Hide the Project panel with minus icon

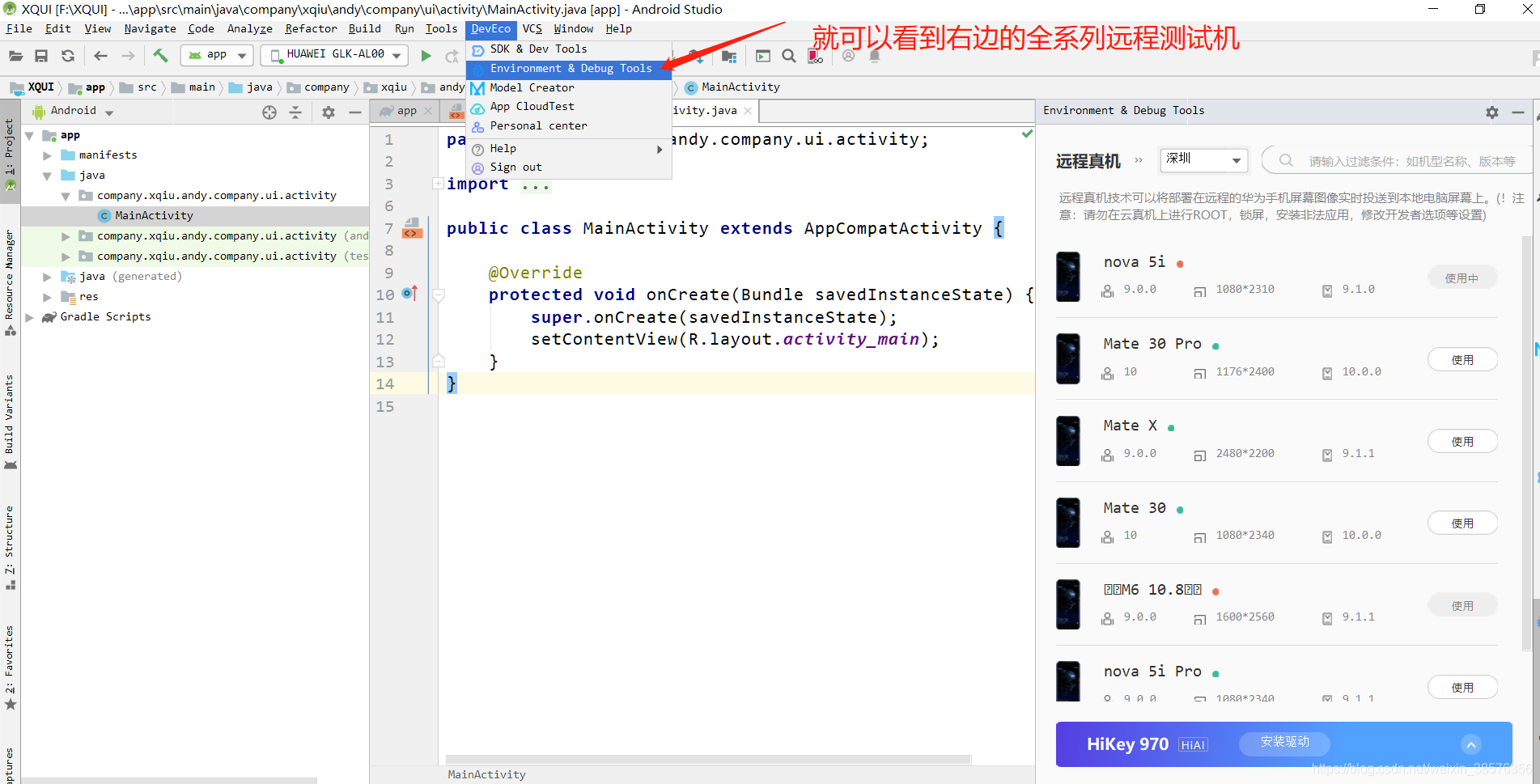pos(354,112)
